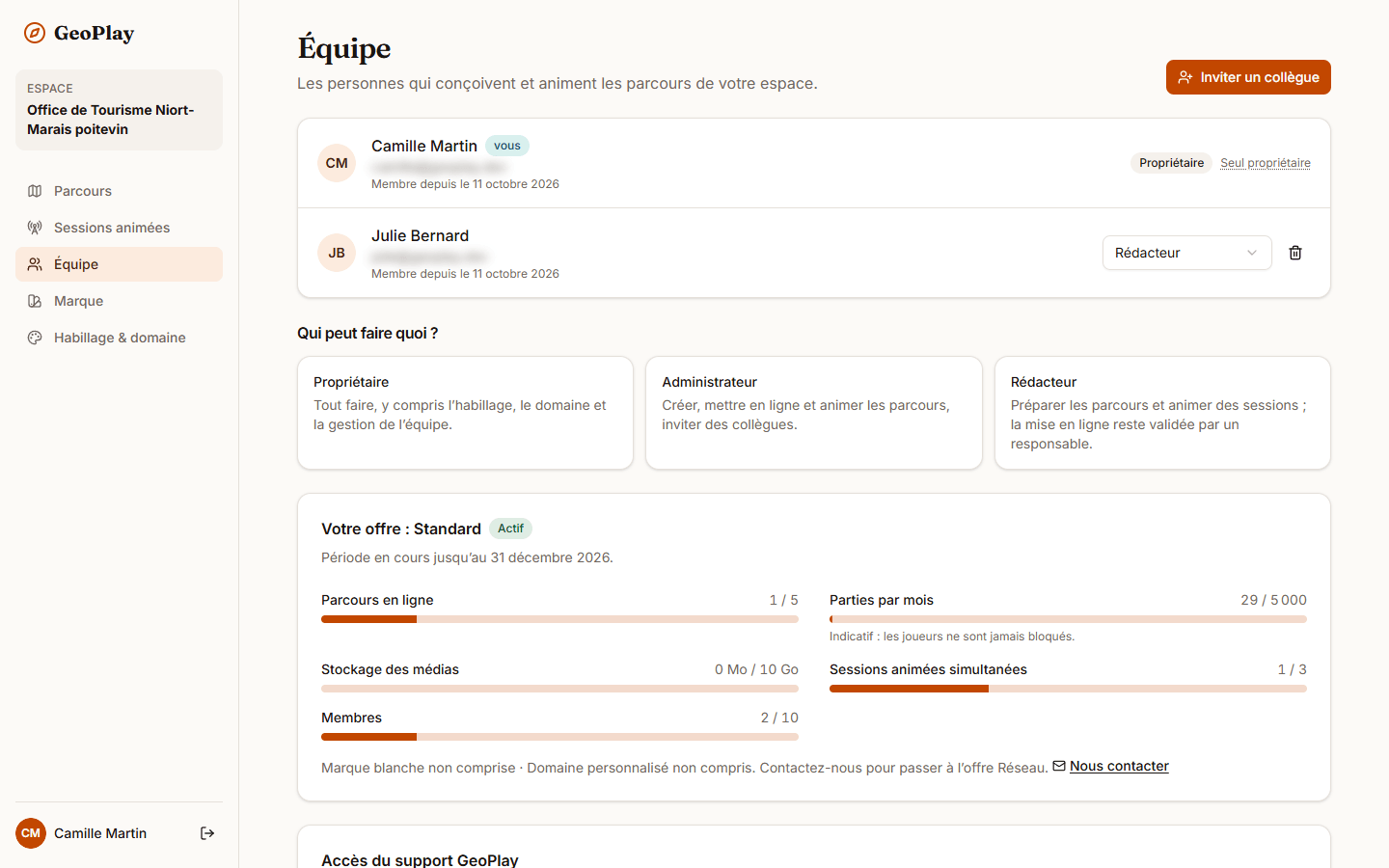Screen dimensions: 1389x868
Task: Delete Julie Bernard with the trash icon
Action: [x=1295, y=253]
